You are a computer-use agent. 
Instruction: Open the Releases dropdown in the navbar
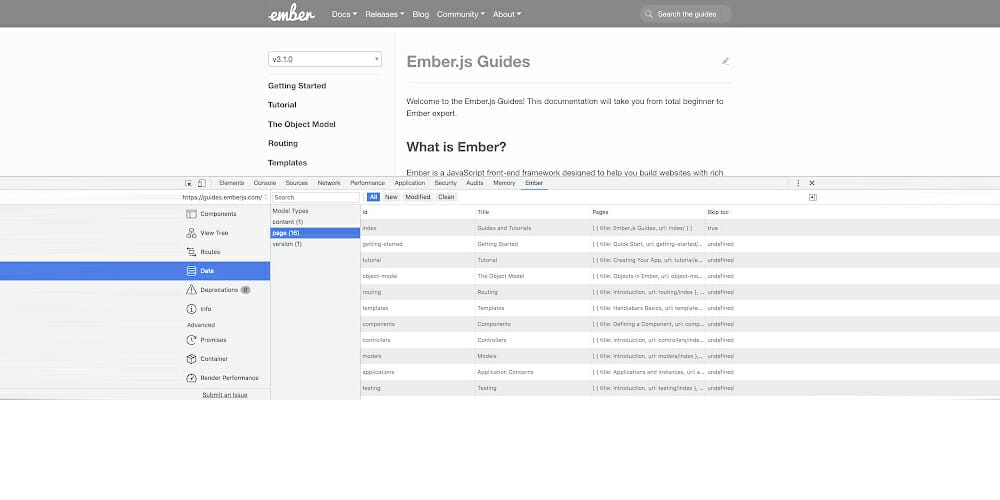click(385, 14)
